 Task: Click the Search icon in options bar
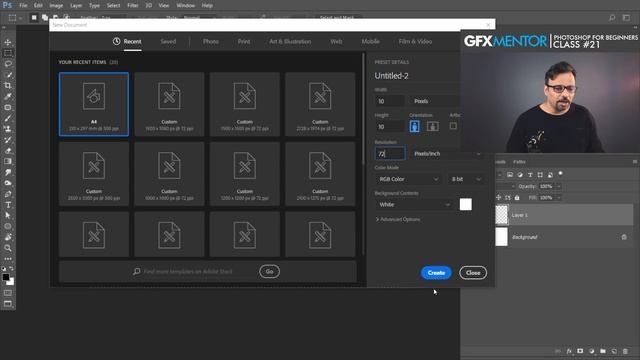point(612,18)
